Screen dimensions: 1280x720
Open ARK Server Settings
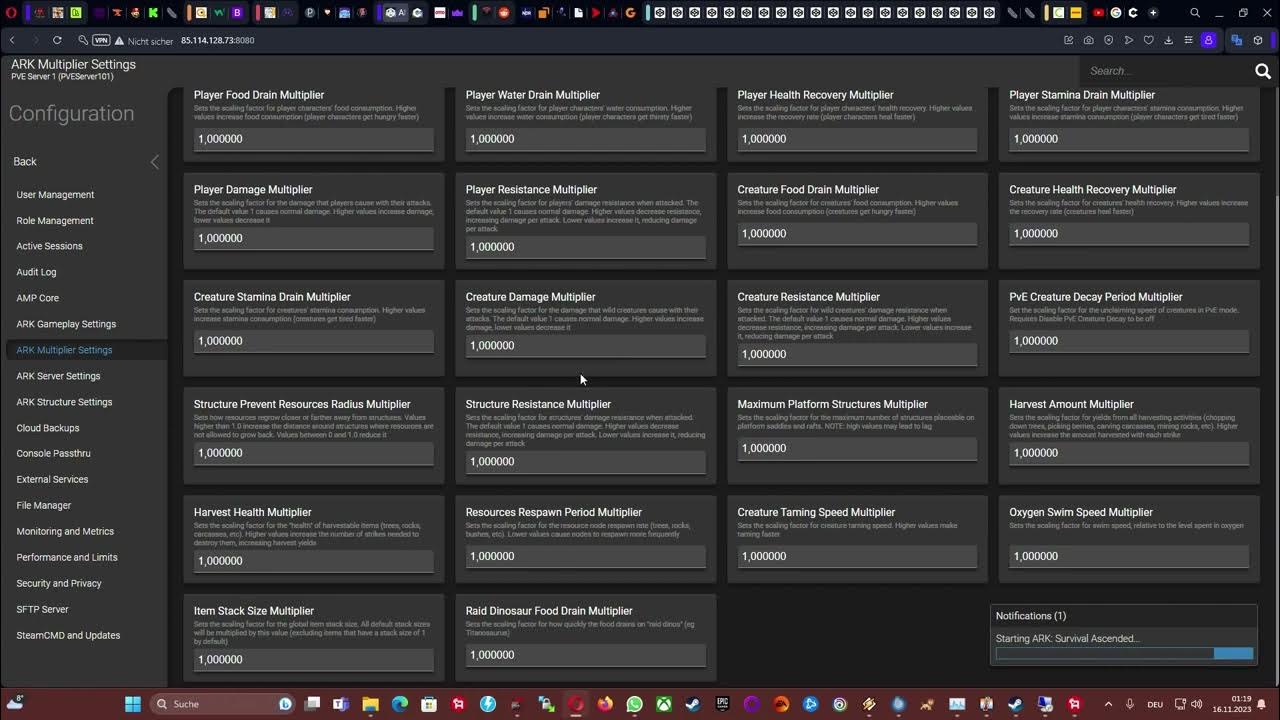click(58, 376)
